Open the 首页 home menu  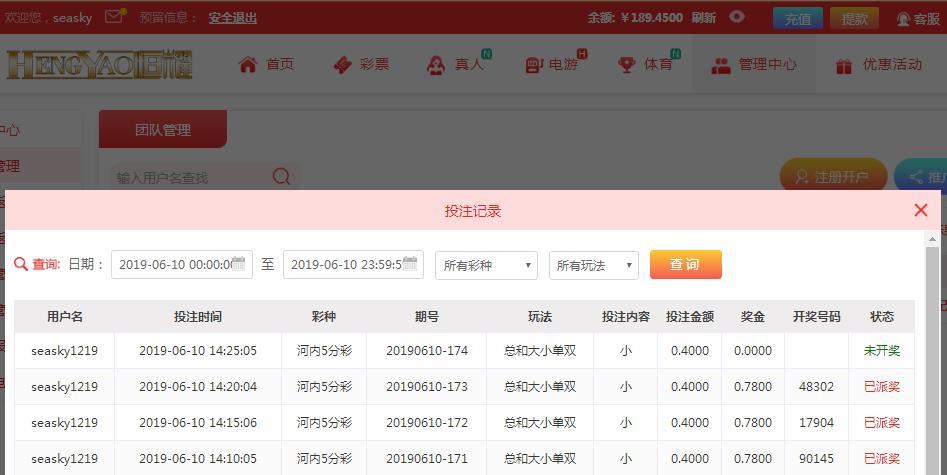click(266, 65)
